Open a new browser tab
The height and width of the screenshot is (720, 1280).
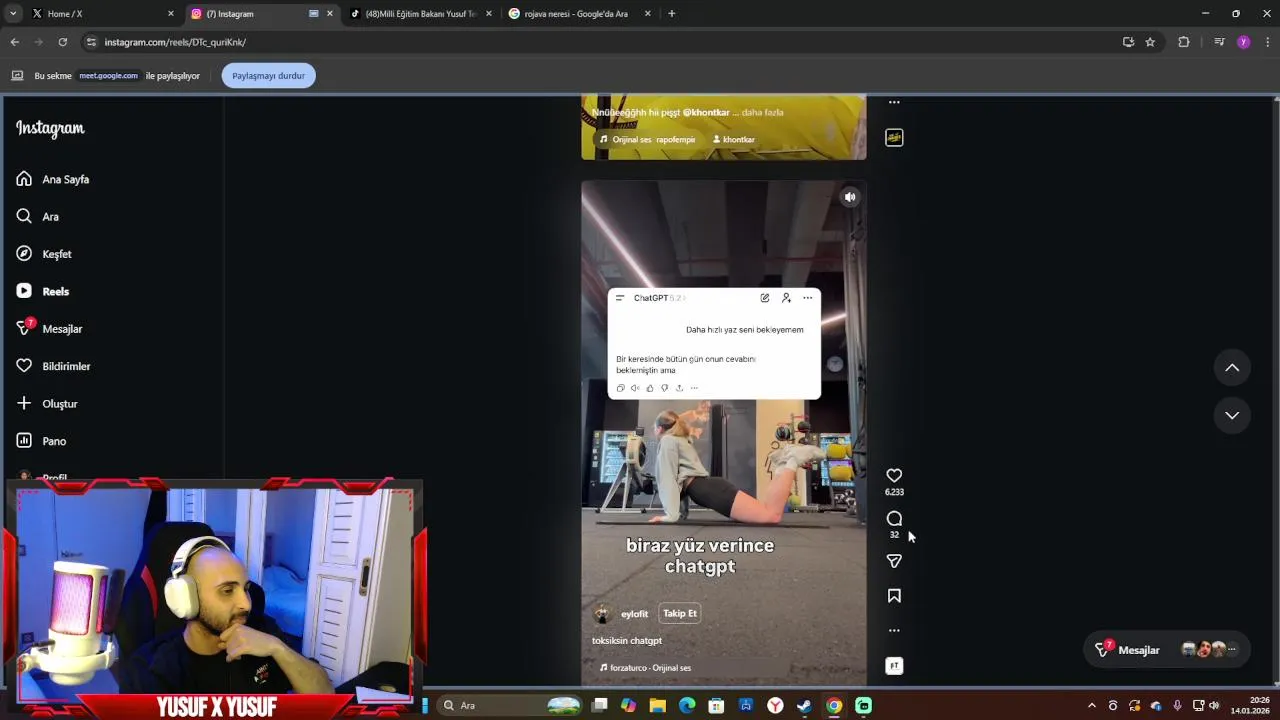click(x=671, y=14)
